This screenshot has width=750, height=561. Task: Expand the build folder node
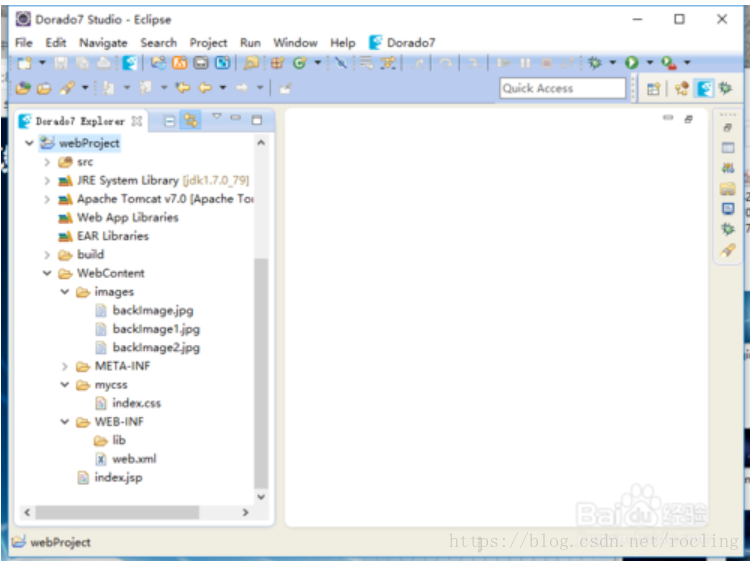point(47,255)
